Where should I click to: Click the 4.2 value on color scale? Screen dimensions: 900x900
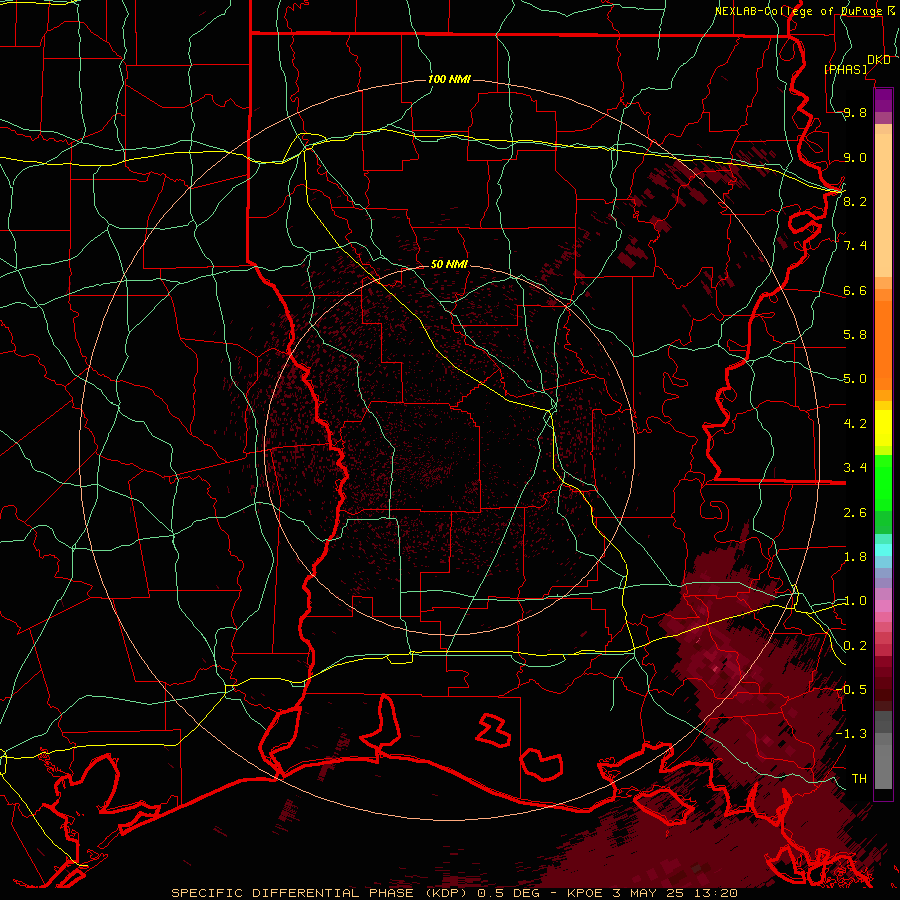[855, 424]
